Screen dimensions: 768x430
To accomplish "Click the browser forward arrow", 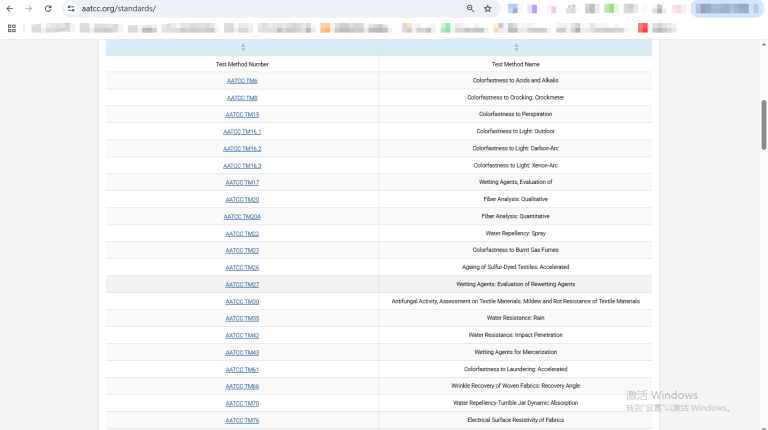I will [28, 8].
